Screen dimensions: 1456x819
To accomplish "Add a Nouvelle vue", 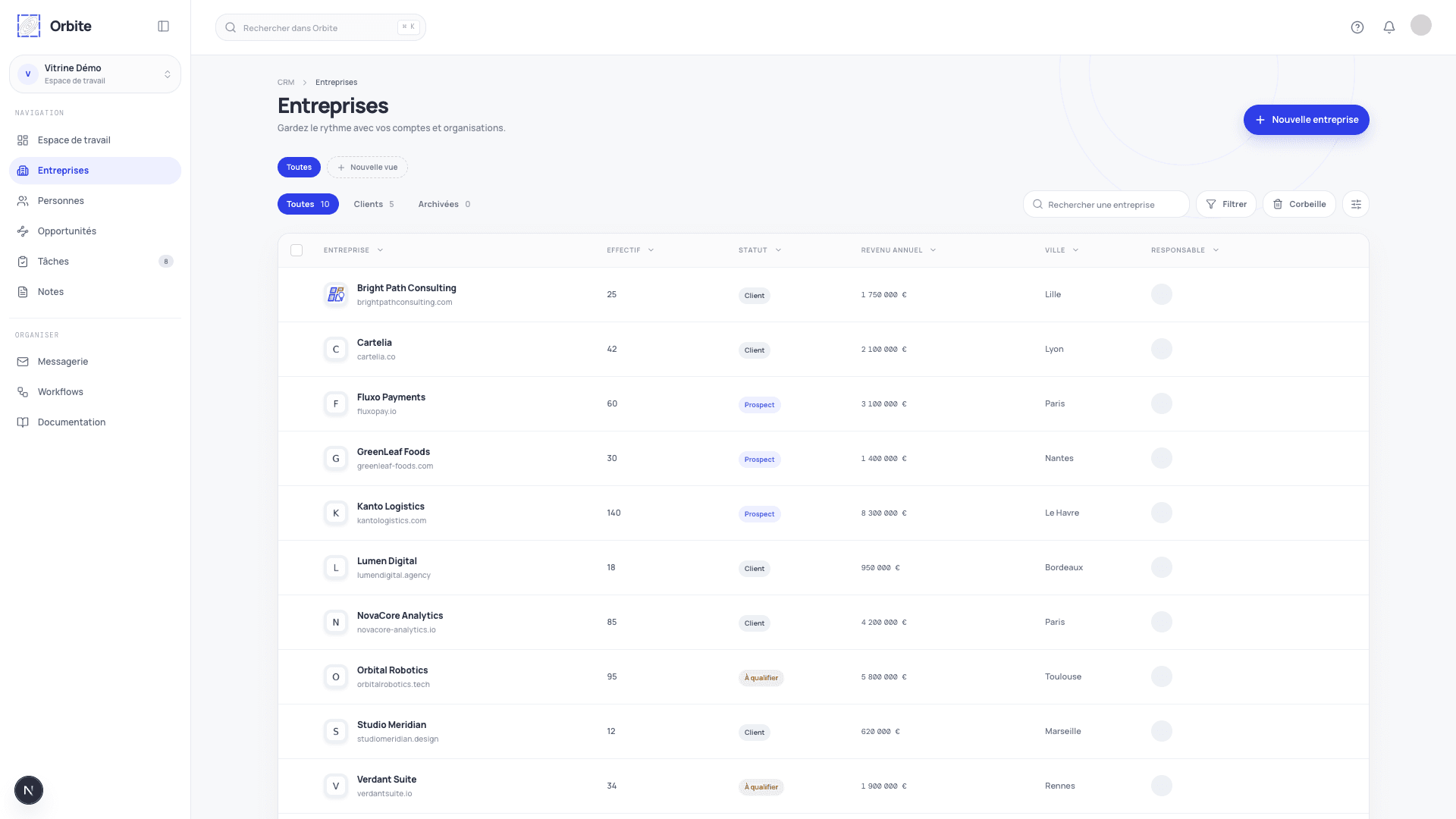I will (367, 167).
